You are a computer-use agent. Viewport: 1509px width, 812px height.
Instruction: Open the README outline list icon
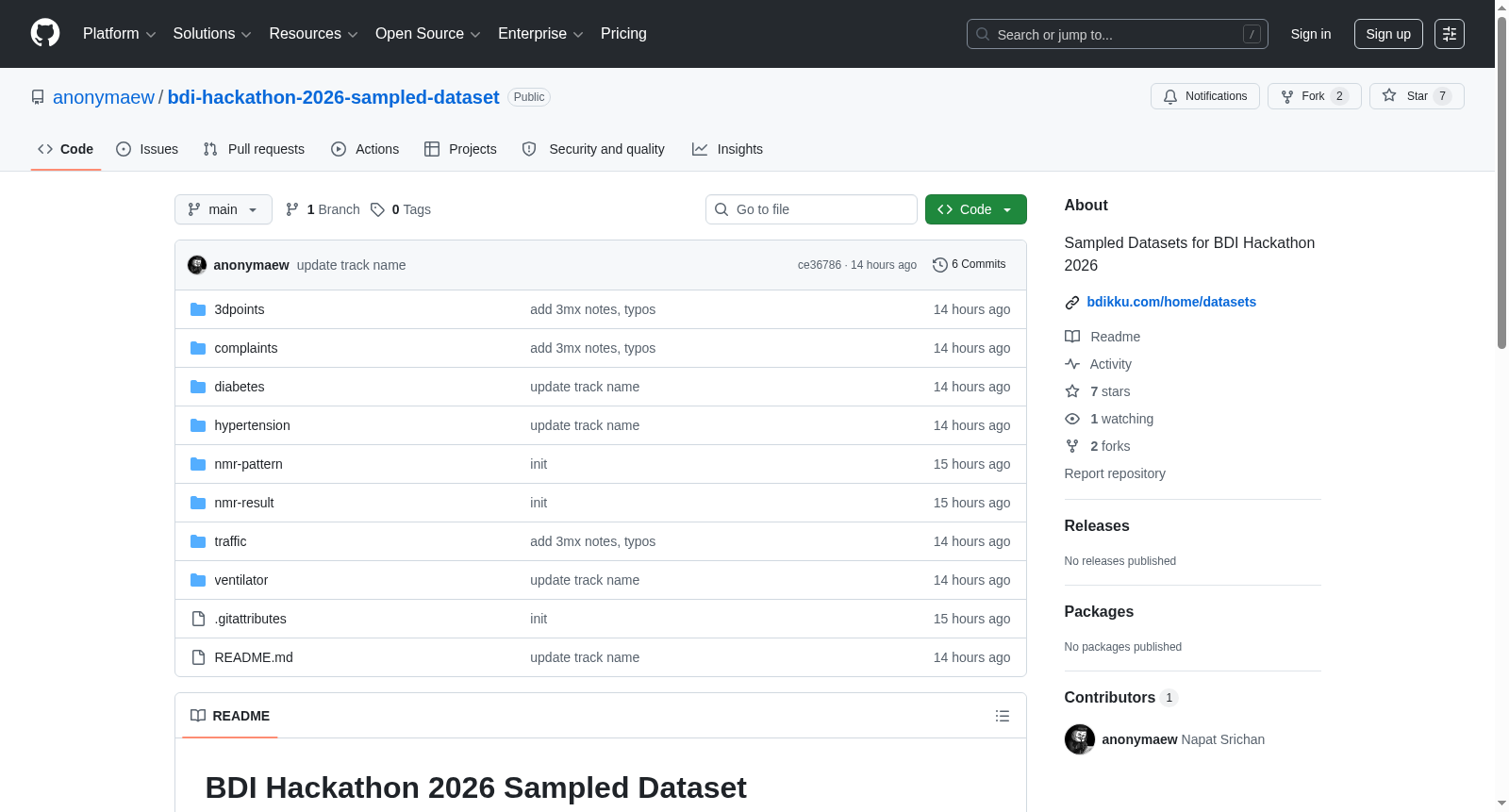[1003, 716]
